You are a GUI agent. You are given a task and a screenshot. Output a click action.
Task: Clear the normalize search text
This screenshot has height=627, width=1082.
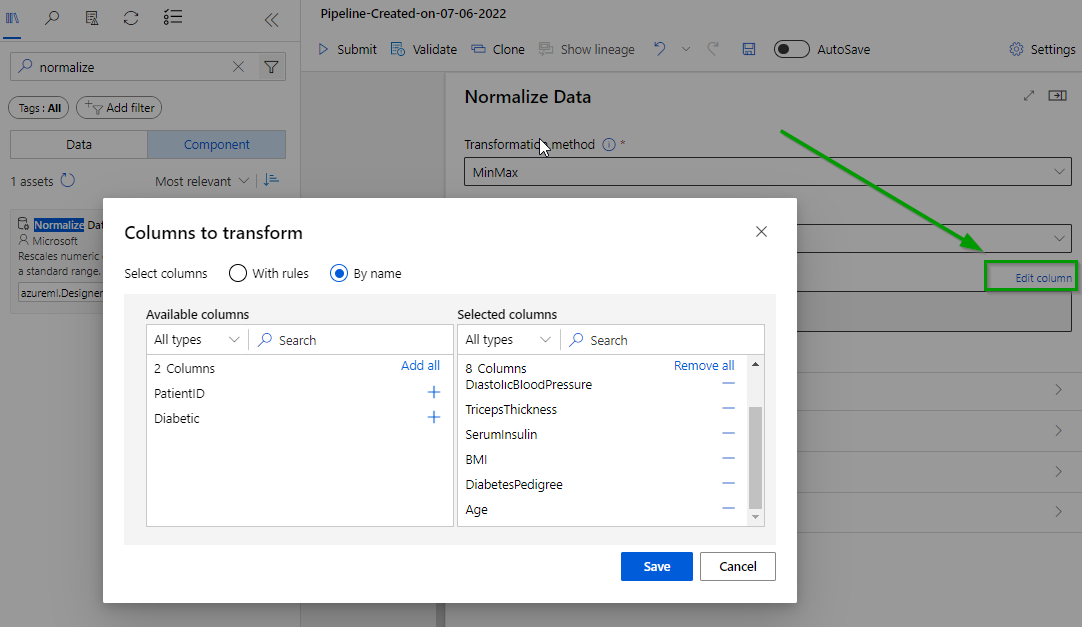(x=238, y=67)
